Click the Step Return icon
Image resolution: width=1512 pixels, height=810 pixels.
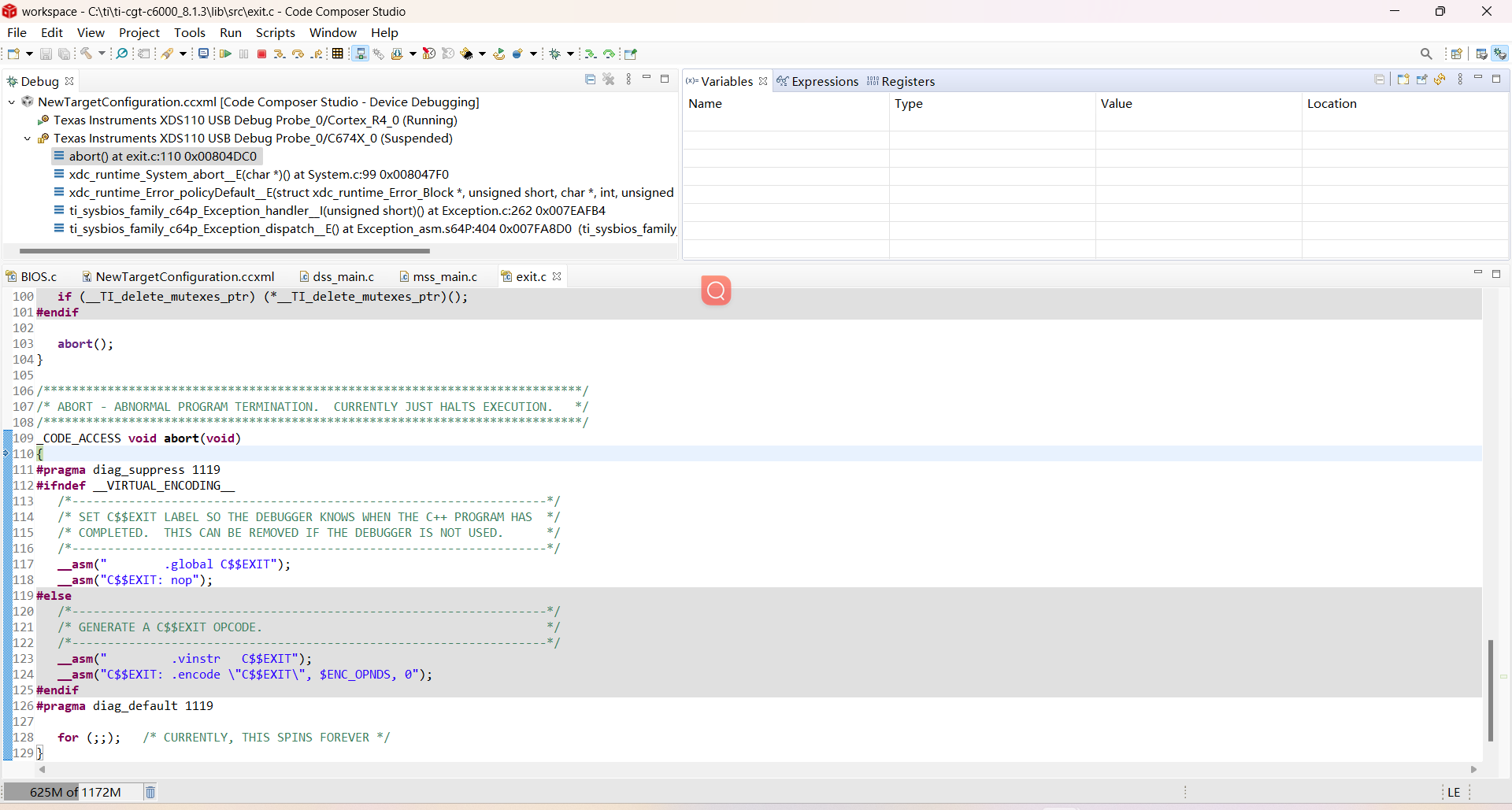[317, 54]
